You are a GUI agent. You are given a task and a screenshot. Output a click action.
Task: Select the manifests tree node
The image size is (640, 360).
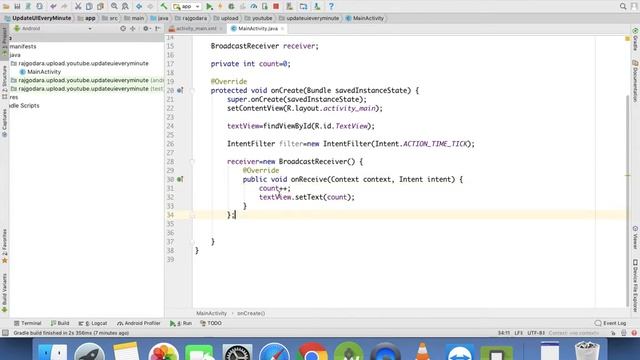[x=23, y=47]
